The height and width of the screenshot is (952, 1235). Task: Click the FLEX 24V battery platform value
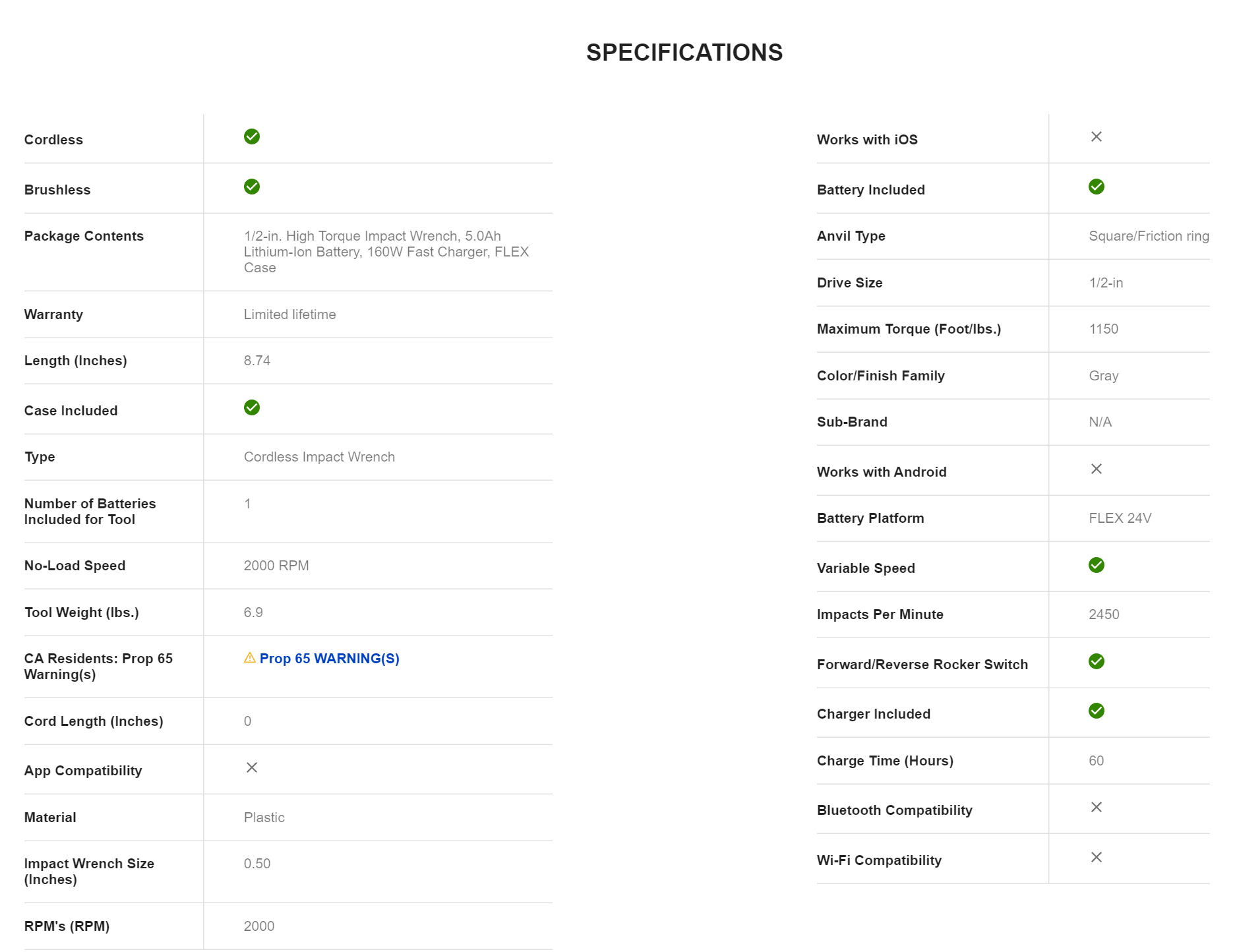(1120, 518)
